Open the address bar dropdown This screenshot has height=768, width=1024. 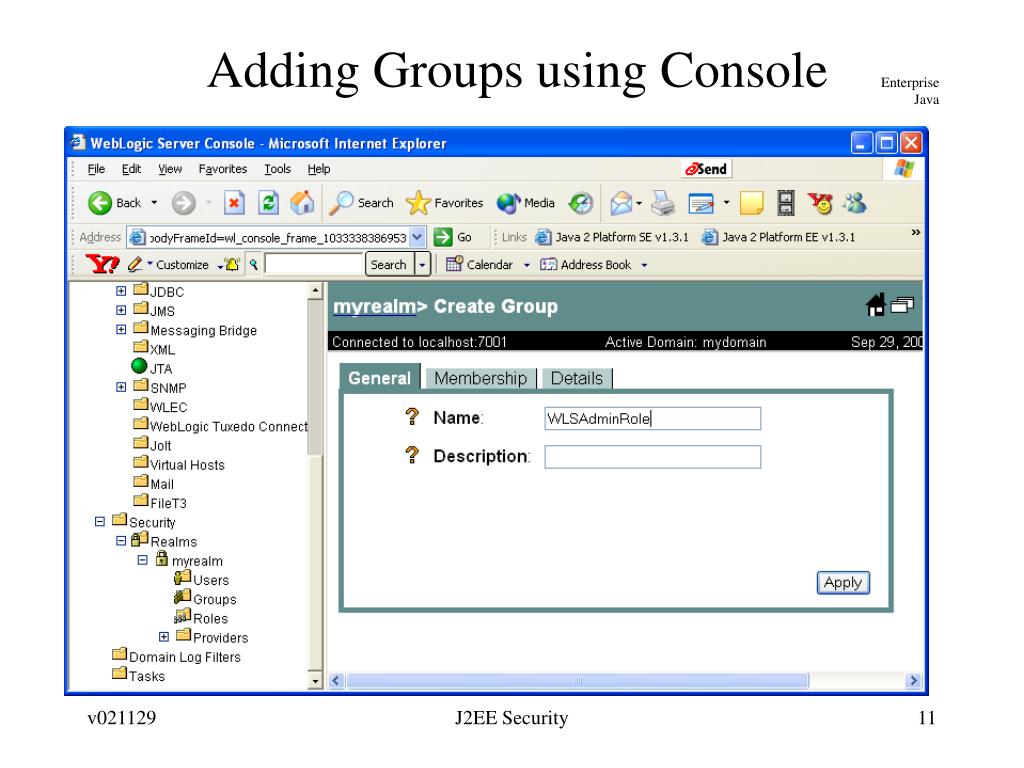click(418, 237)
